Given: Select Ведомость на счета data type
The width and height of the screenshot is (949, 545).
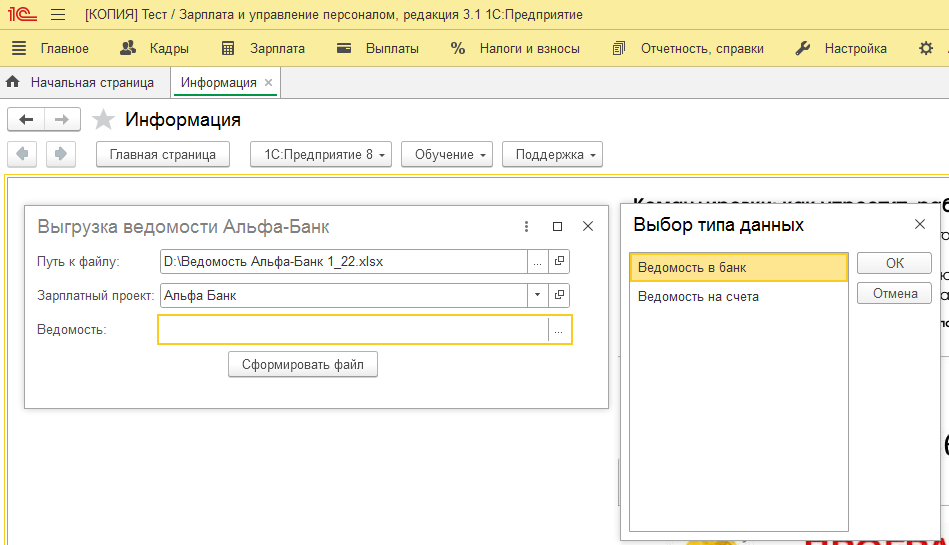Looking at the screenshot, I should (738, 297).
